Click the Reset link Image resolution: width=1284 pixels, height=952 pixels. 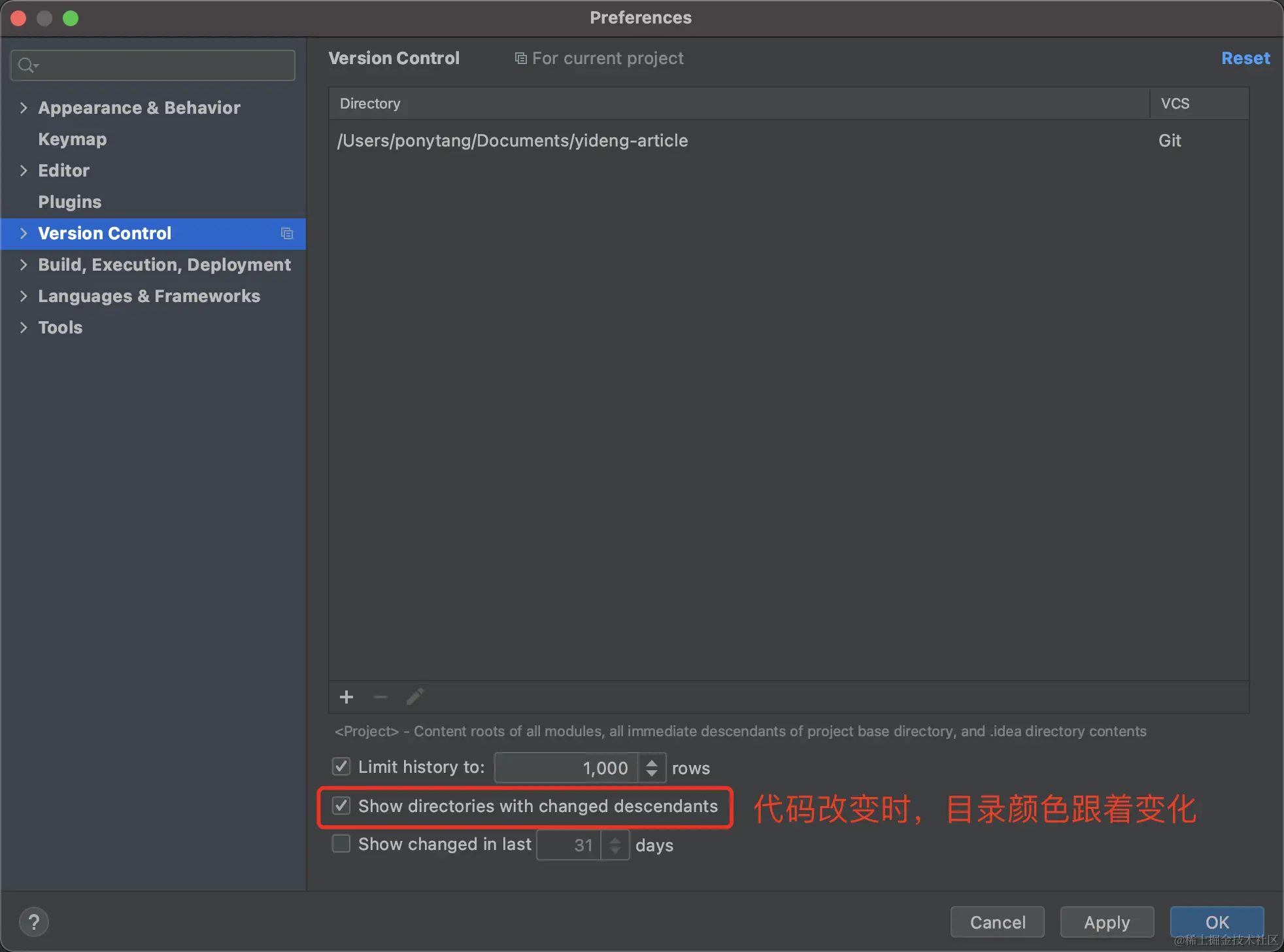pyautogui.click(x=1245, y=58)
